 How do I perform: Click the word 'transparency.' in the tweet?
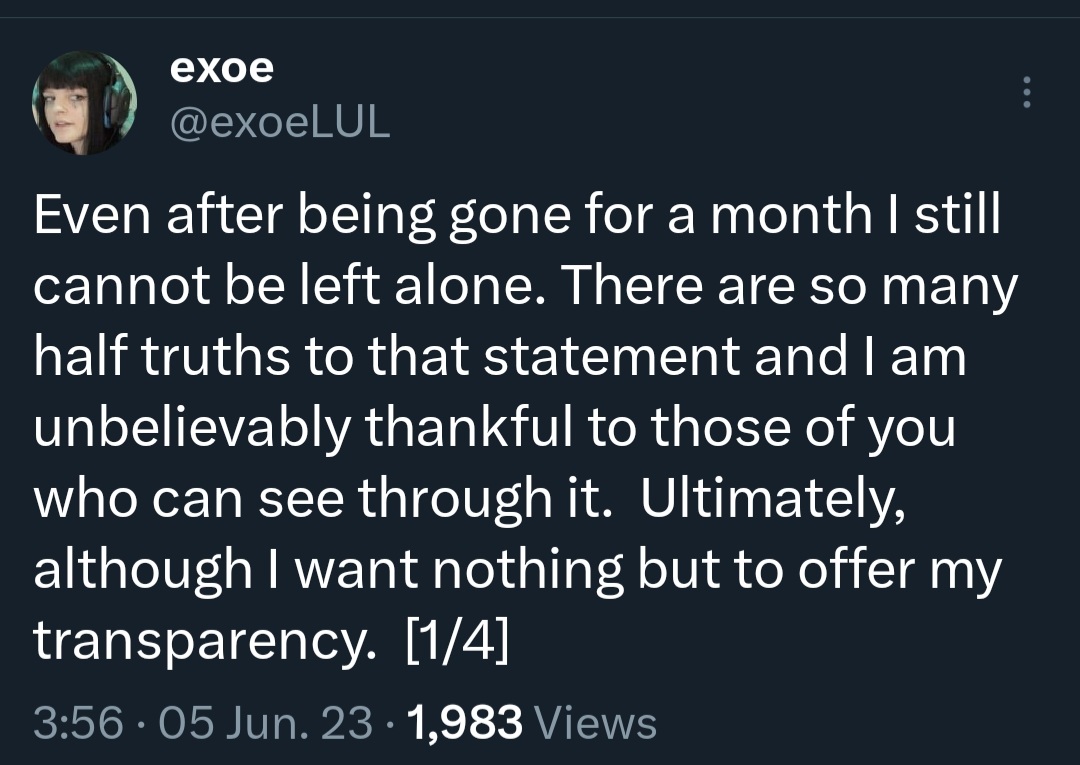205,642
